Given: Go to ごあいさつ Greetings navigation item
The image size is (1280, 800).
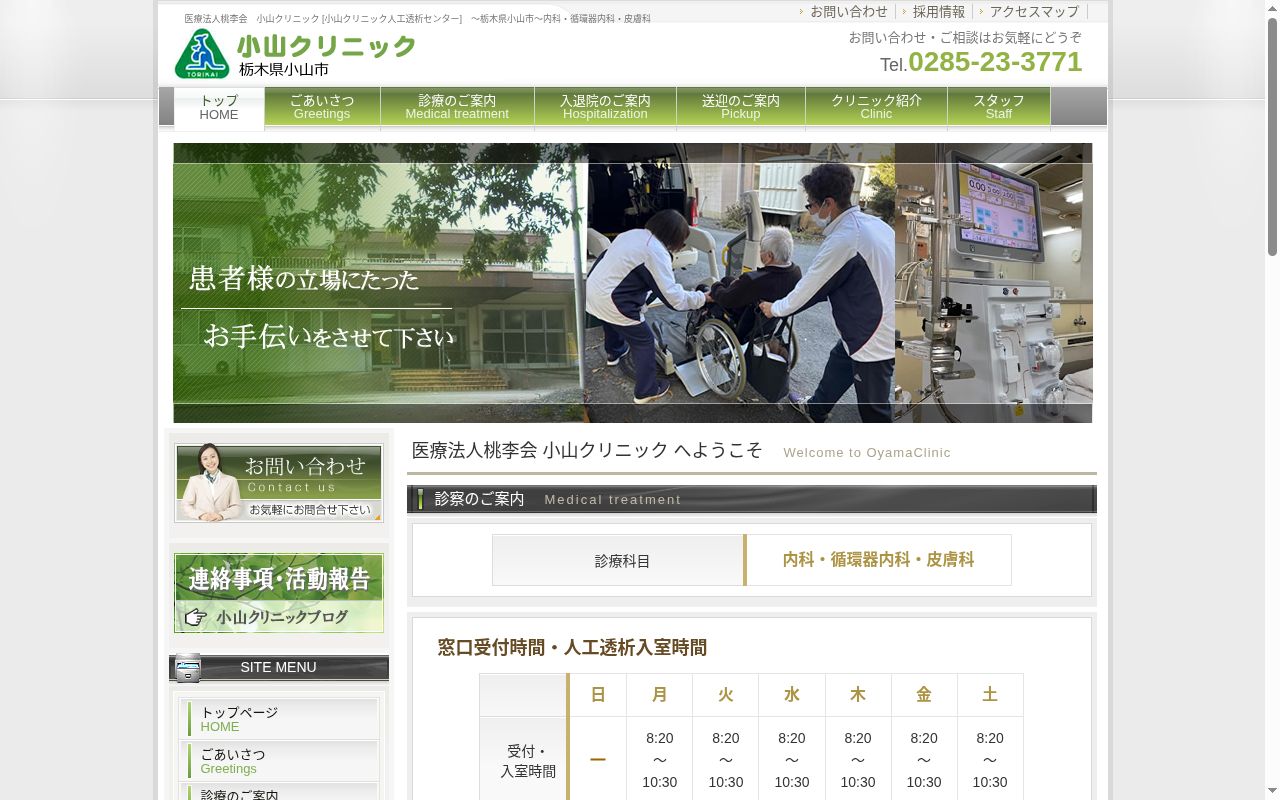Looking at the screenshot, I should [x=322, y=107].
